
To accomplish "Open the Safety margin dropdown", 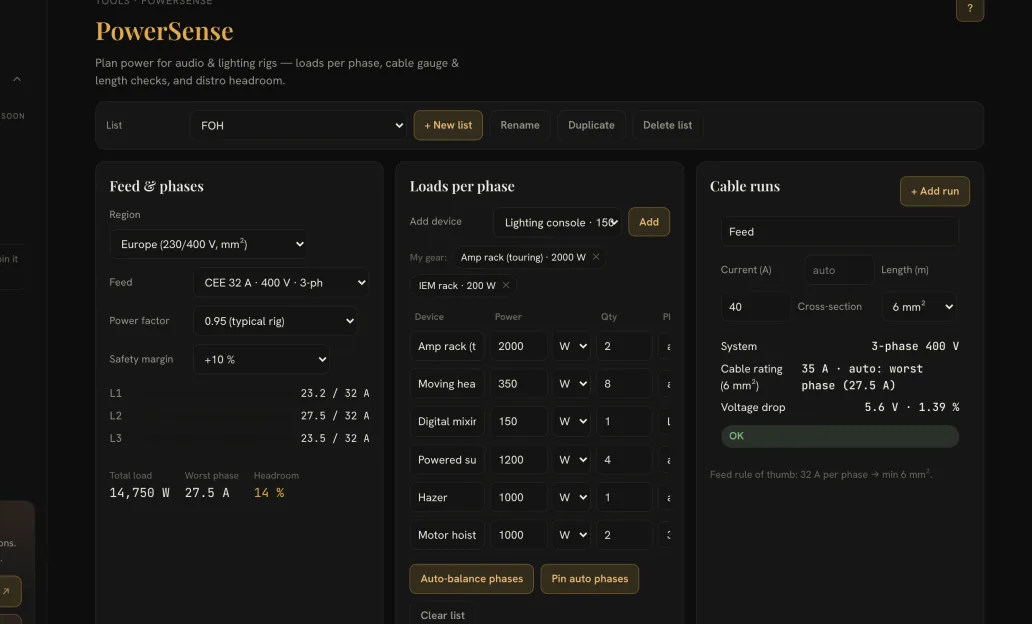I will 261,359.
